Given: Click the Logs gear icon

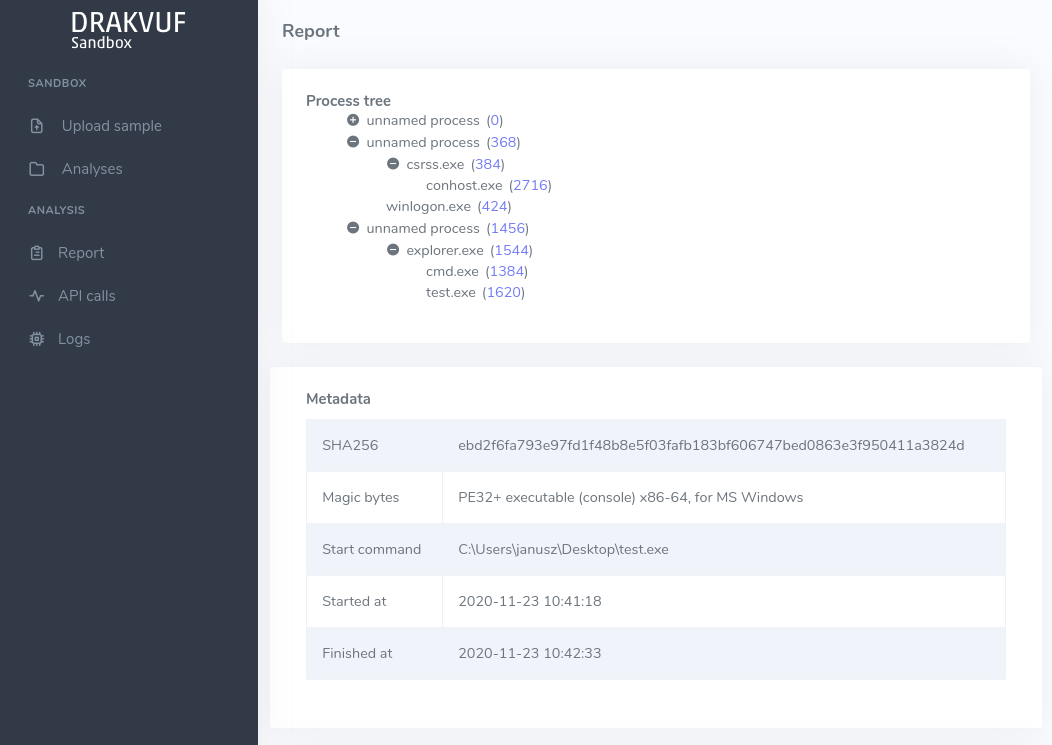Looking at the screenshot, I should click(37, 339).
